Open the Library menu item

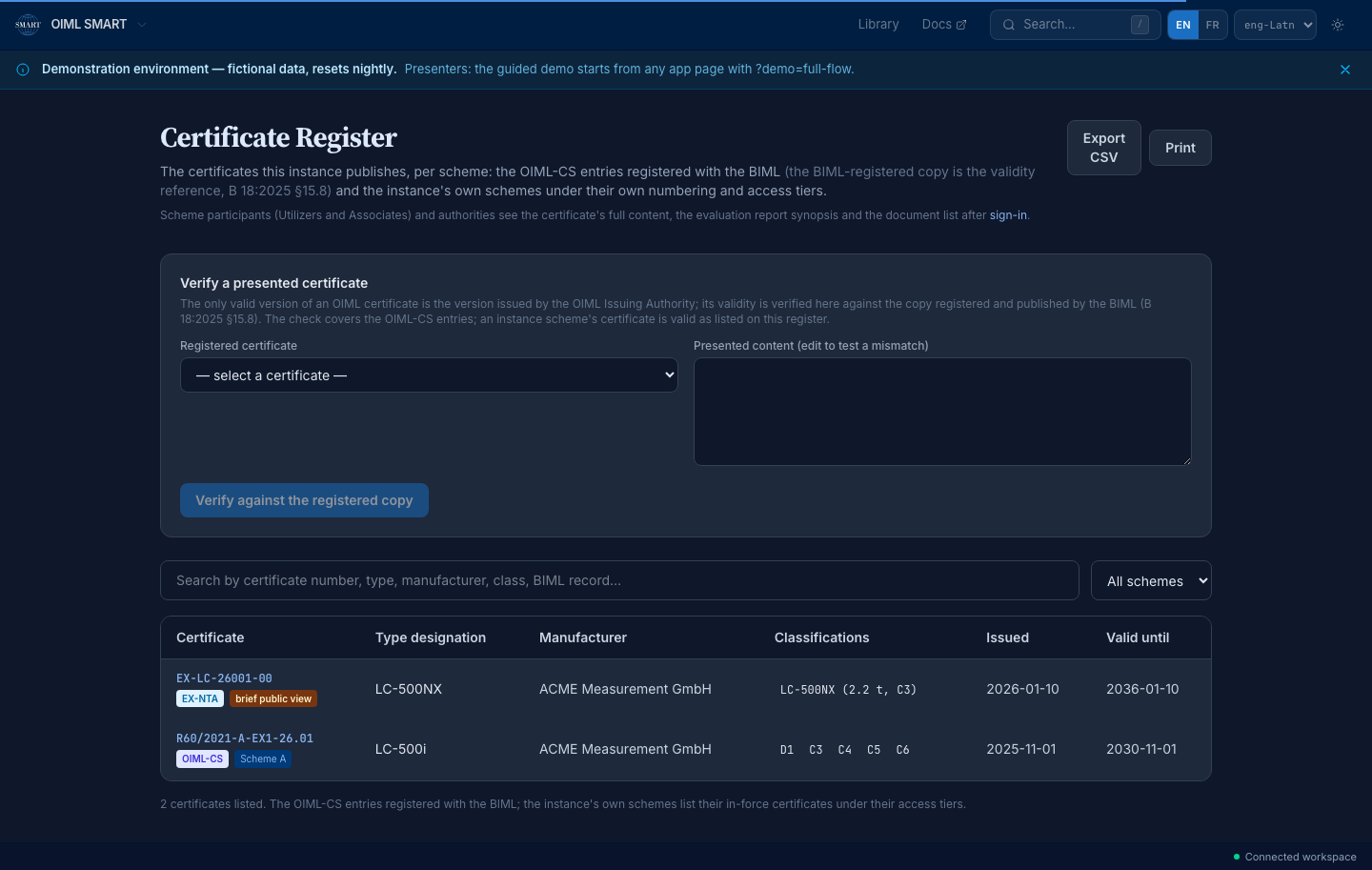[x=878, y=25]
